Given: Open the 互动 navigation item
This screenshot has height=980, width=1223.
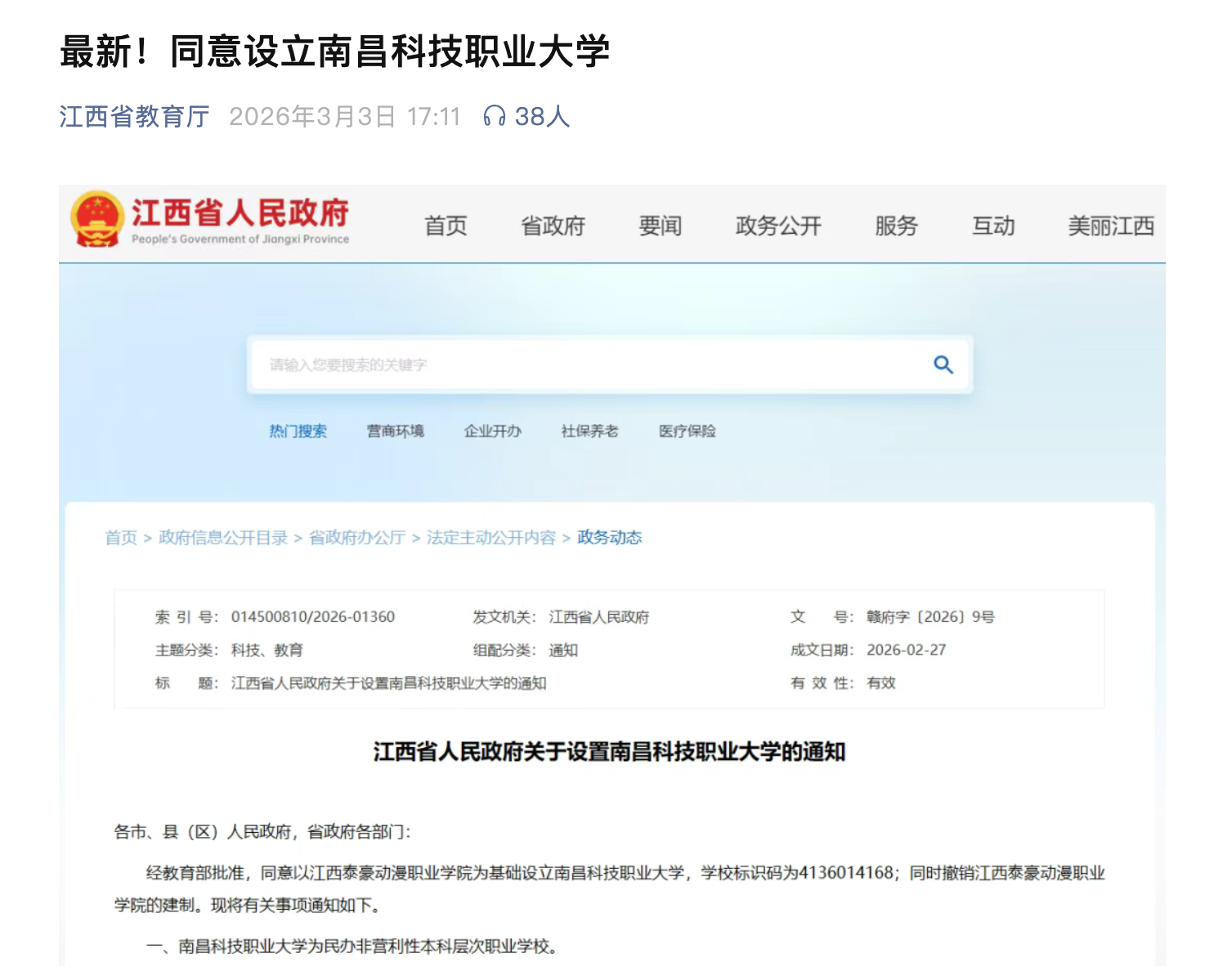Looking at the screenshot, I should tap(992, 226).
